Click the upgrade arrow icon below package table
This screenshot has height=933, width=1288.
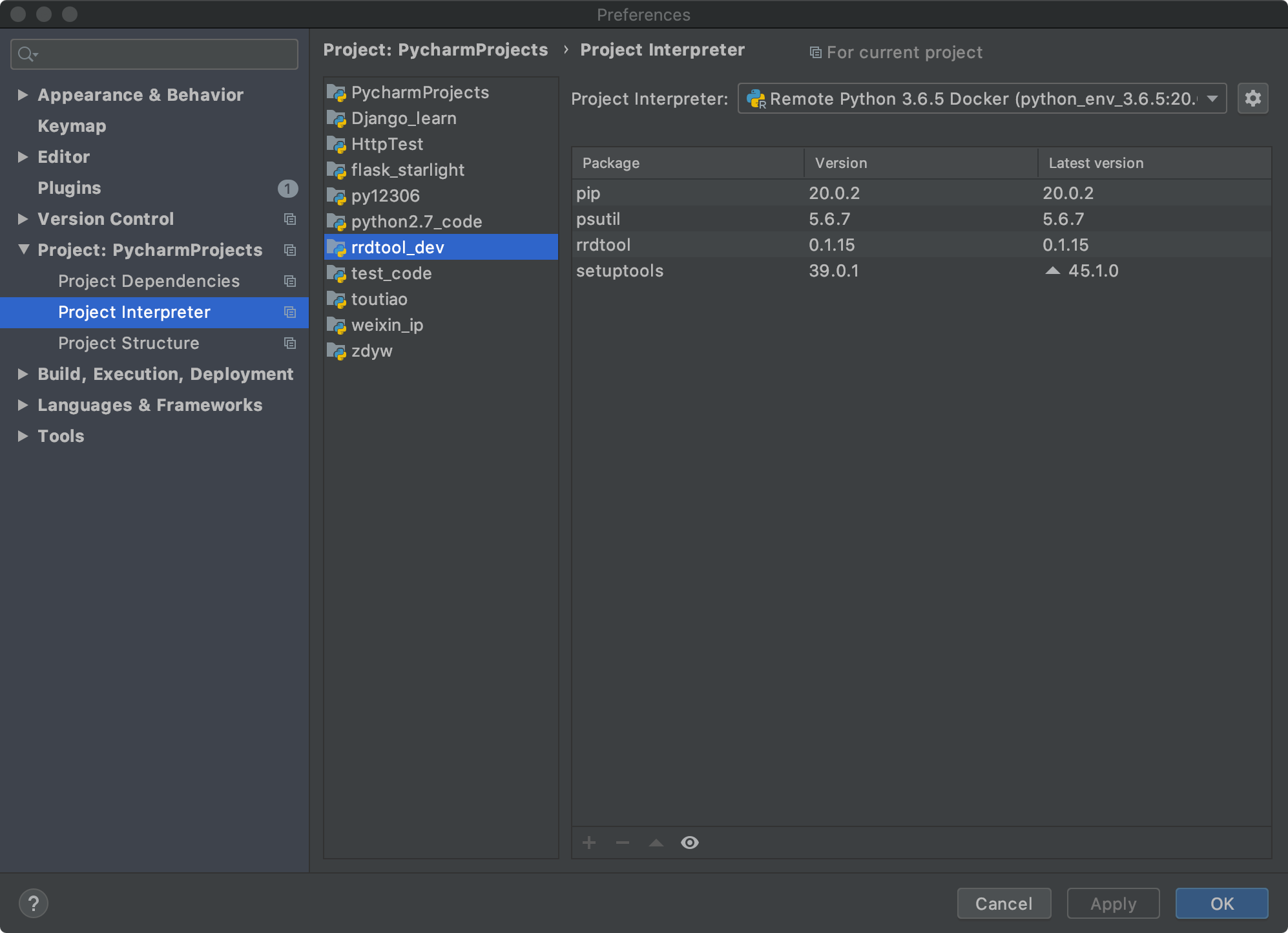[x=656, y=843]
